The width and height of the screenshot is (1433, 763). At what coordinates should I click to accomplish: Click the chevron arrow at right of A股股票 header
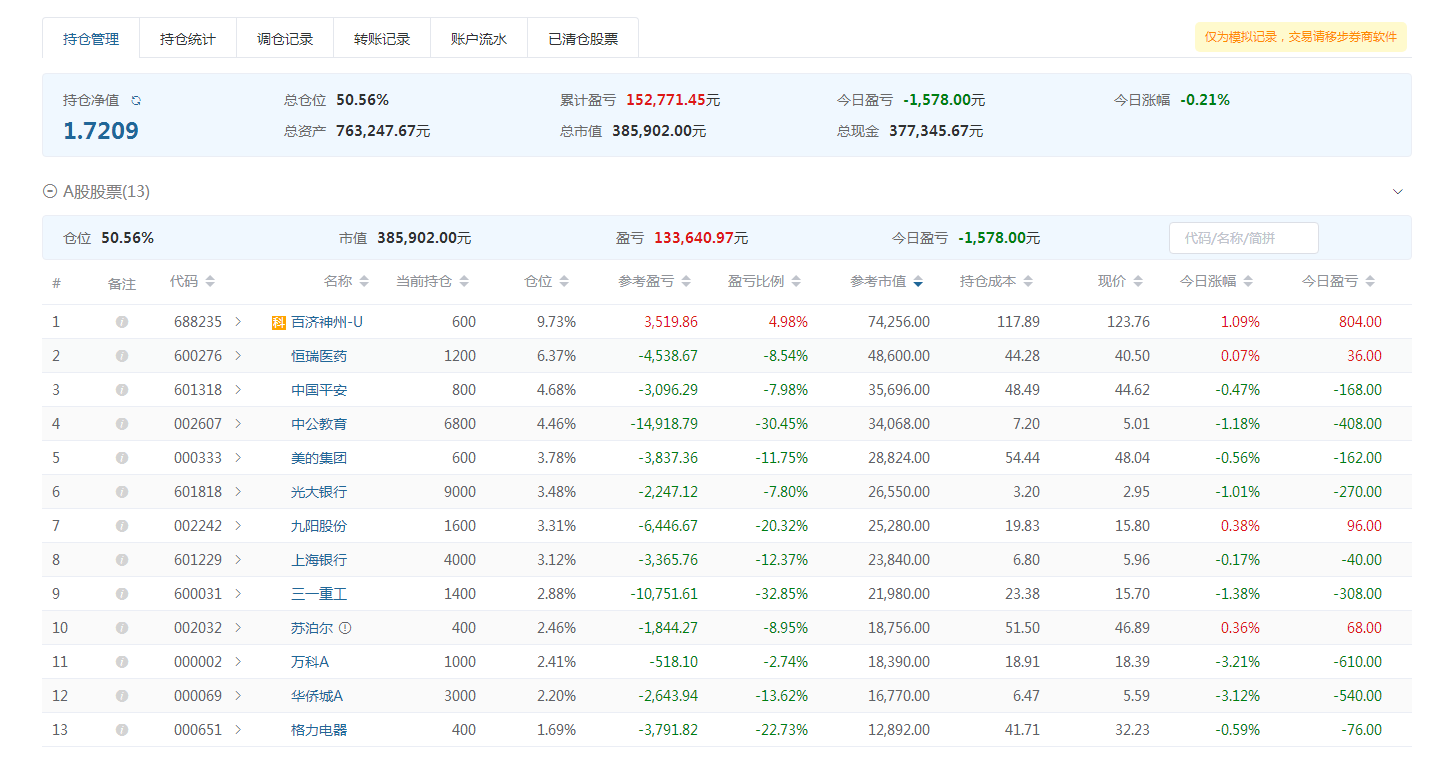[1398, 191]
